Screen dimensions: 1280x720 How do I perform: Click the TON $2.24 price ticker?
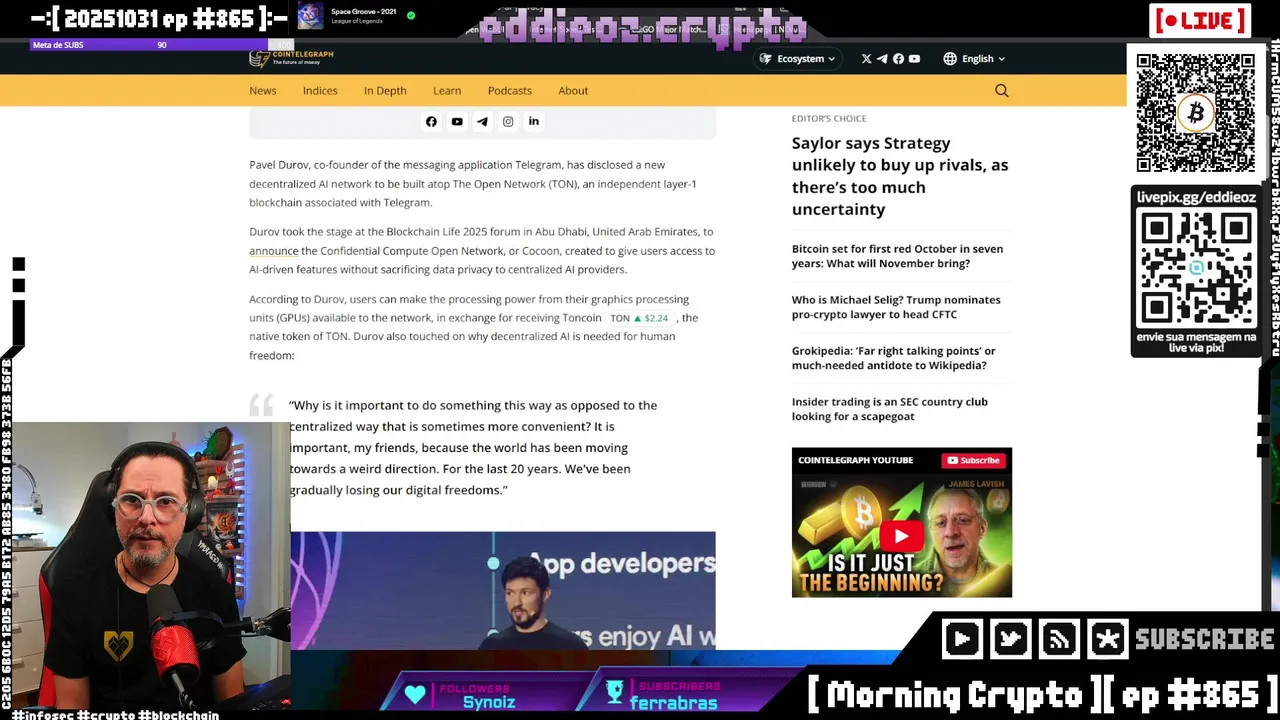(x=639, y=318)
